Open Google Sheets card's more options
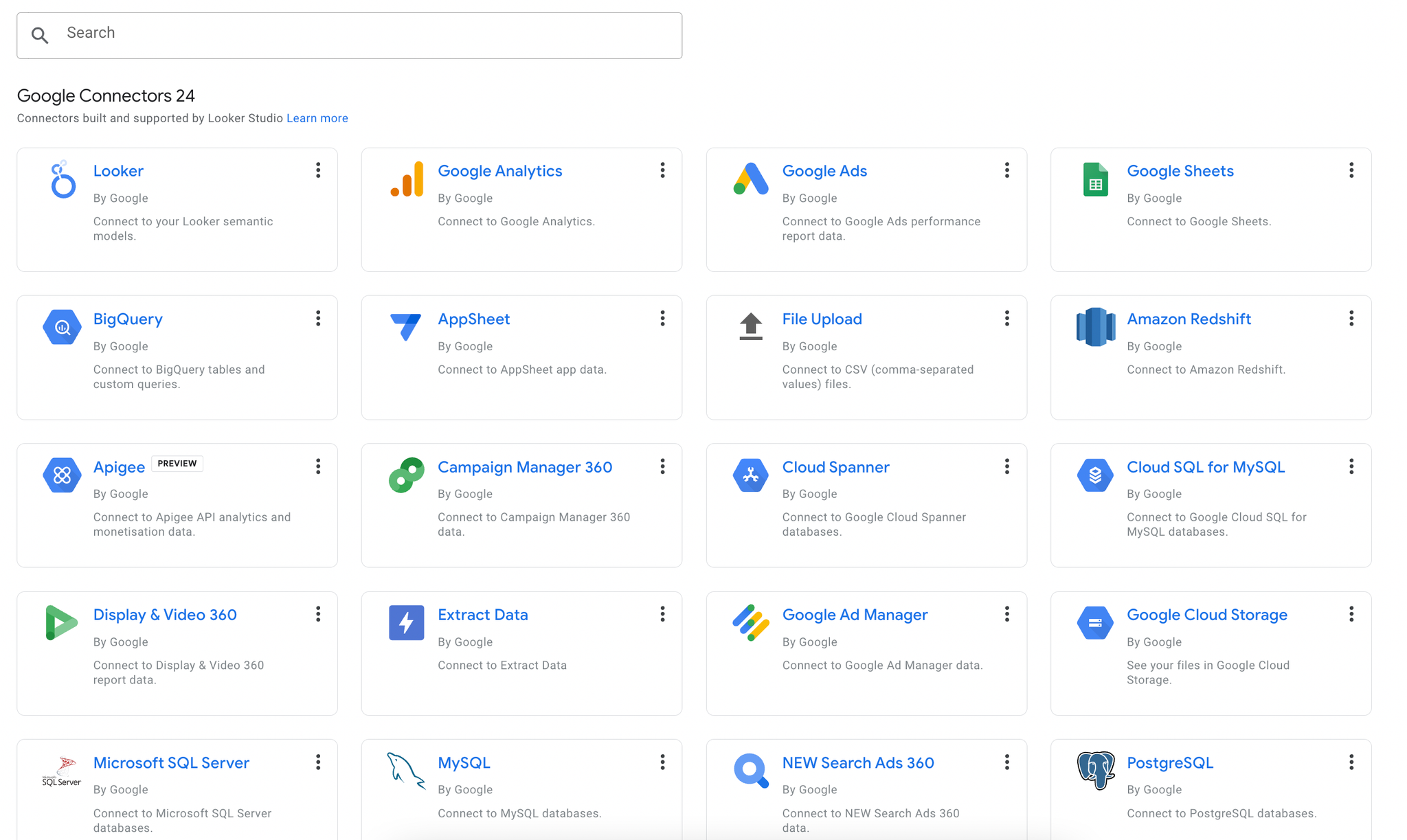The height and width of the screenshot is (840, 1407). point(1351,170)
